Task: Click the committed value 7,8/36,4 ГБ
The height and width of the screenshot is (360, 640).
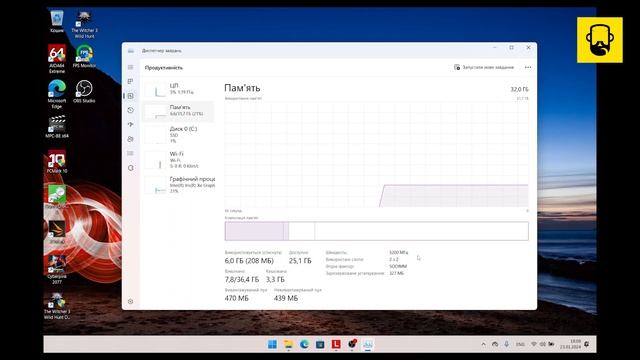Action: [x=242, y=280]
